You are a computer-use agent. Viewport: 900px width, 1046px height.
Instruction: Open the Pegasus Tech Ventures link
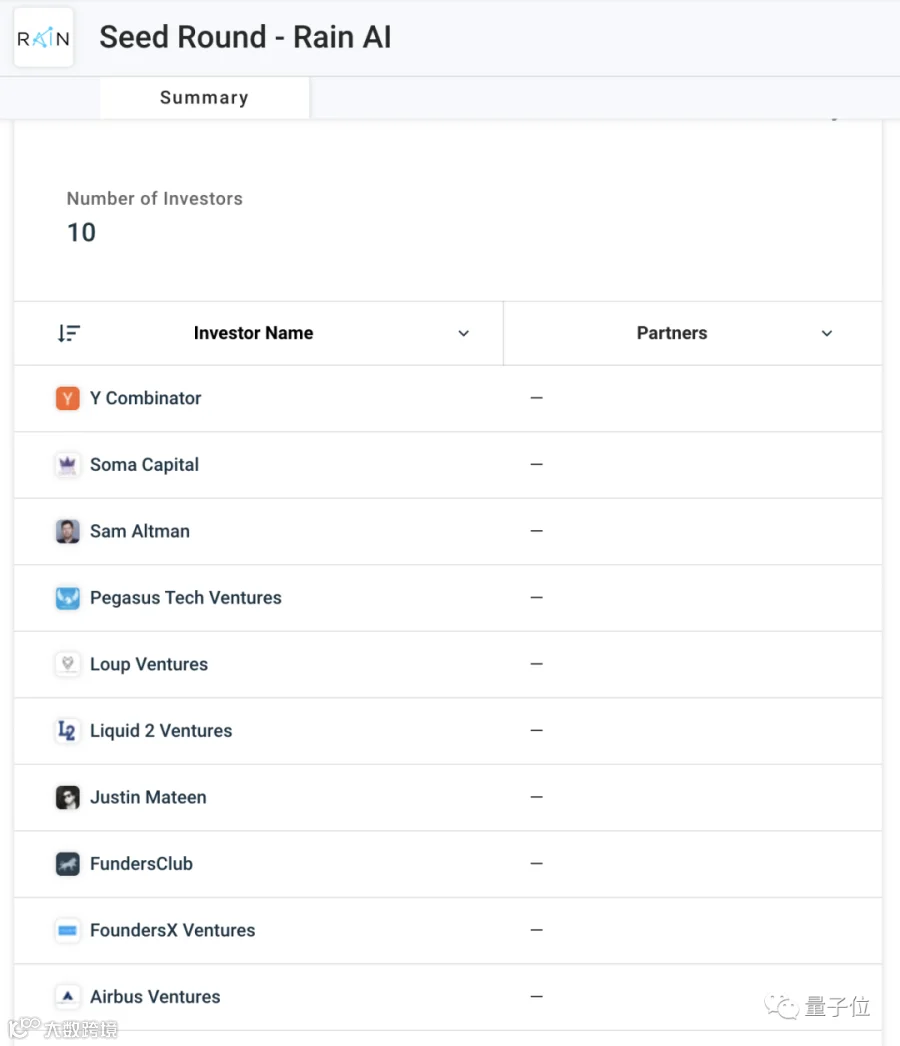point(185,598)
